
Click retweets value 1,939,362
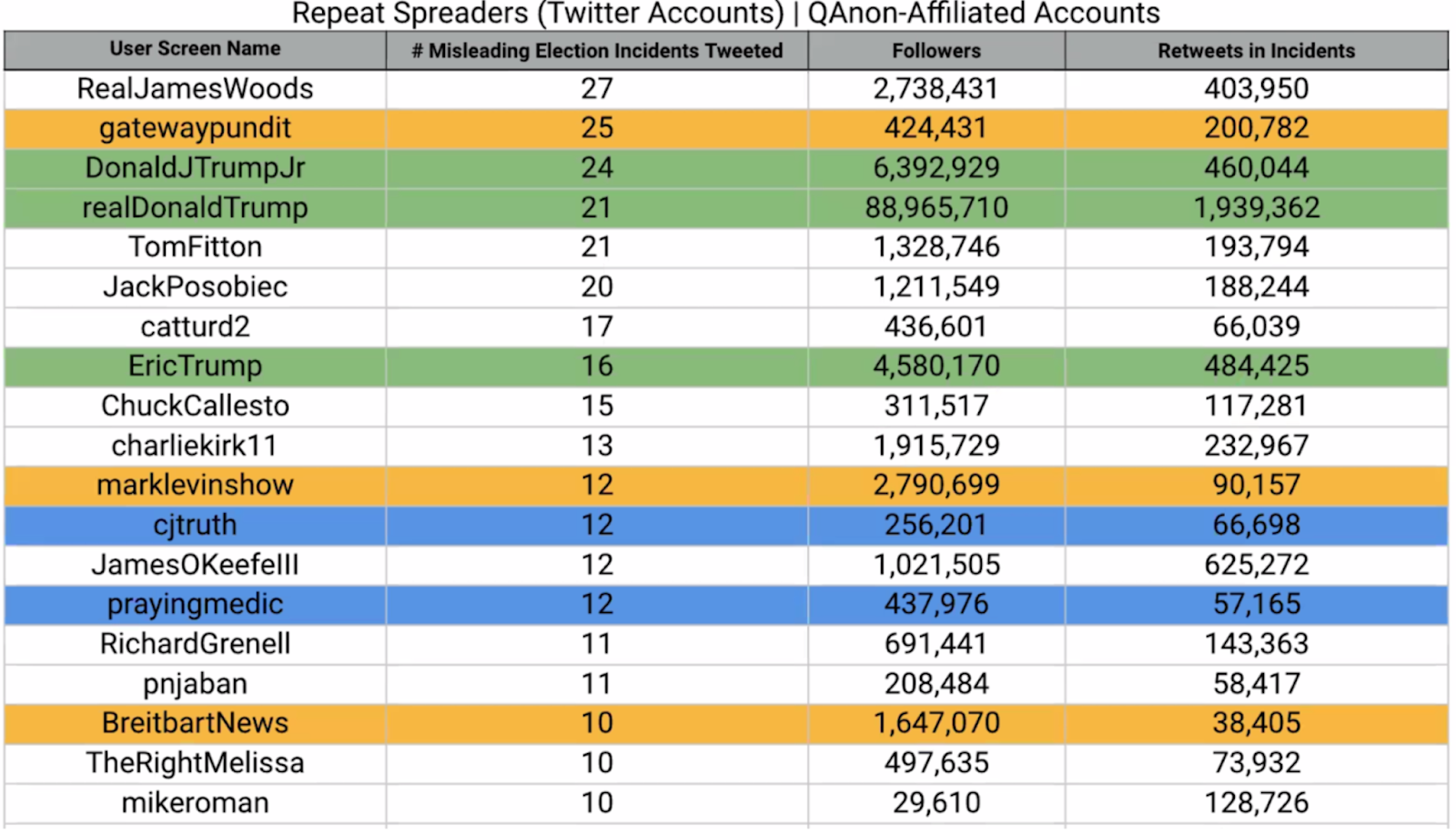point(1257,207)
